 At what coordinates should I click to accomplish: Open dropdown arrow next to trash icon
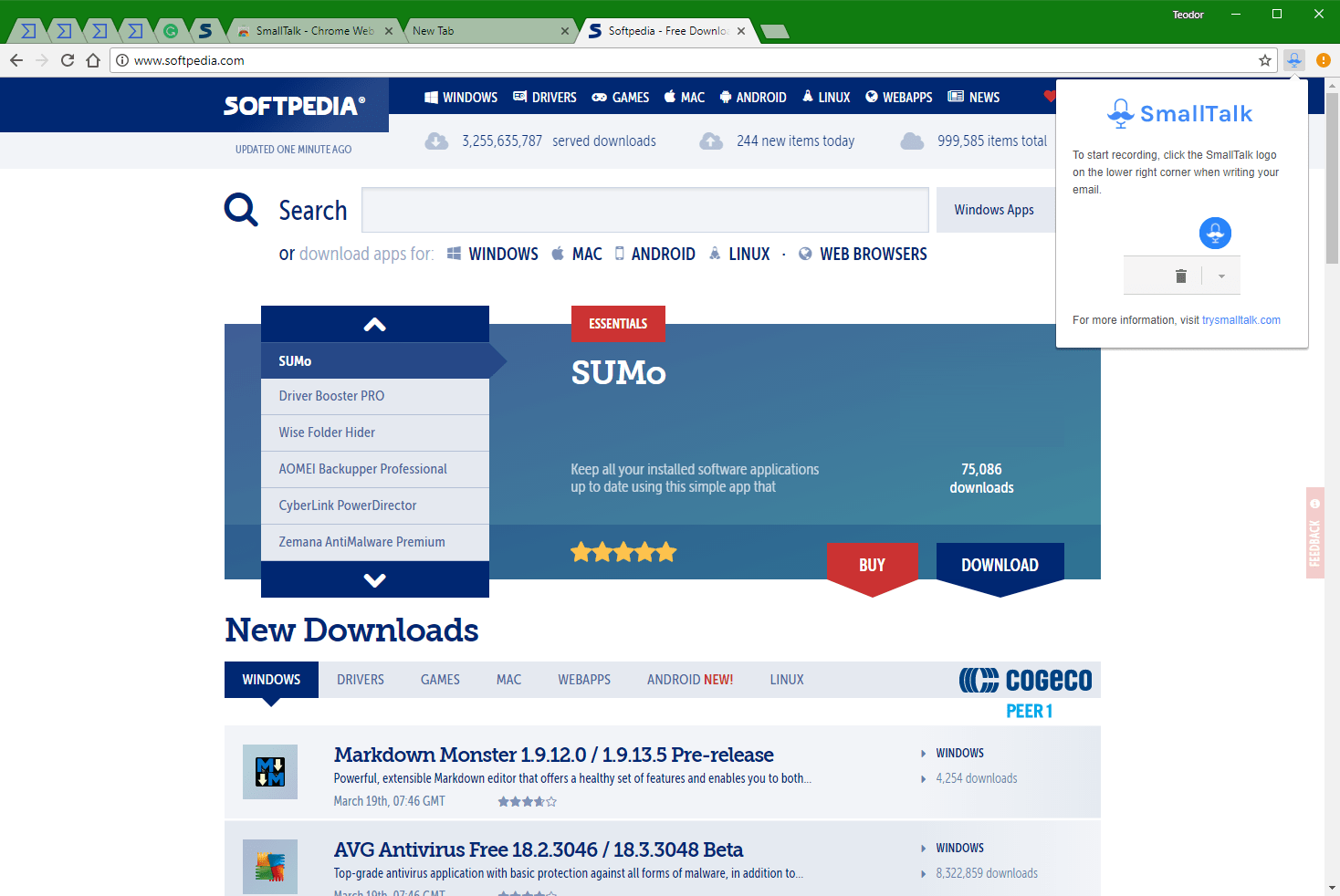tap(1221, 276)
